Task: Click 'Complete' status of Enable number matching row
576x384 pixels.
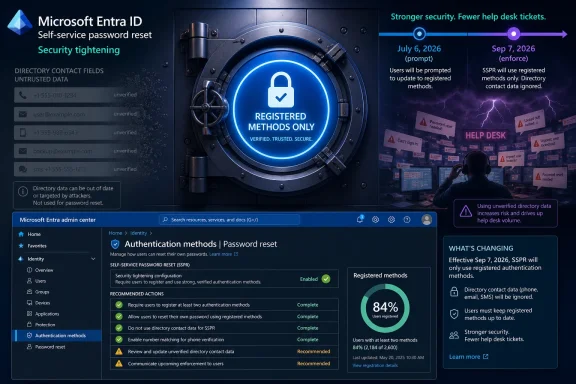Action: point(307,340)
